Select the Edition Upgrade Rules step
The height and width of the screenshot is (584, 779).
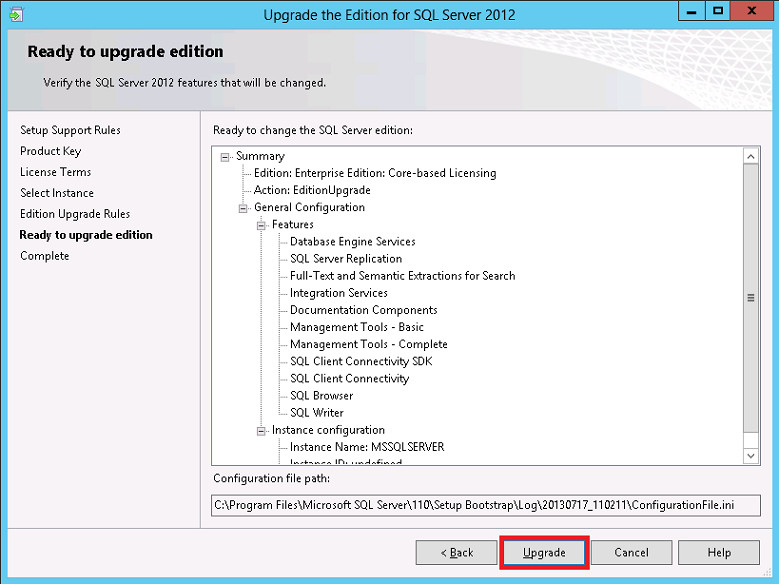tap(75, 214)
